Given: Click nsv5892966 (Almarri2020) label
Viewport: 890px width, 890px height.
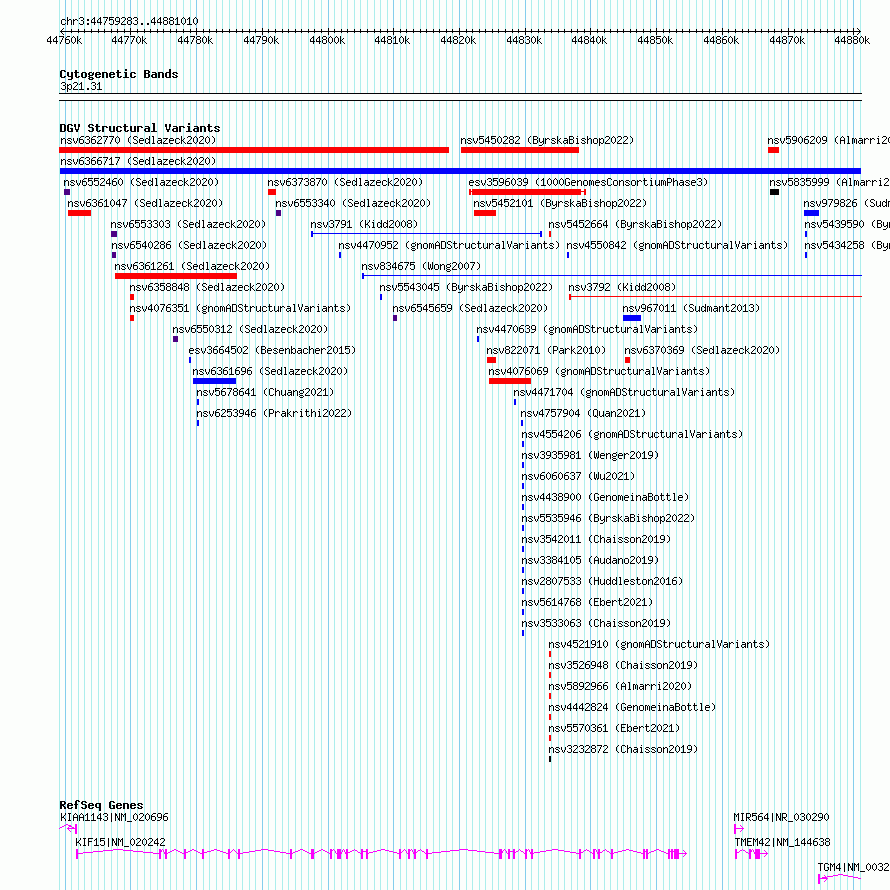Looking at the screenshot, I should 620,686.
